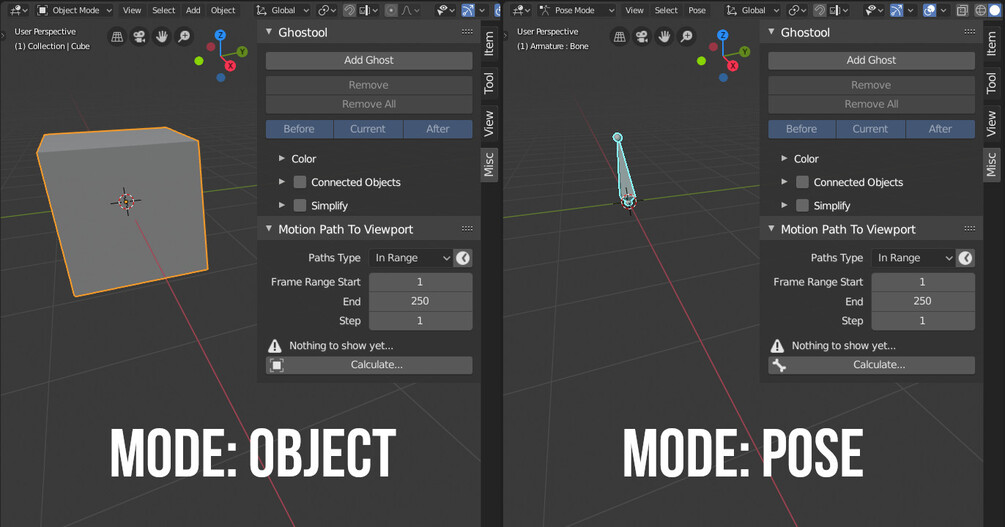Image resolution: width=1005 pixels, height=527 pixels.
Task: Toggle gizmo display in Object Mode header
Action: (x=469, y=10)
